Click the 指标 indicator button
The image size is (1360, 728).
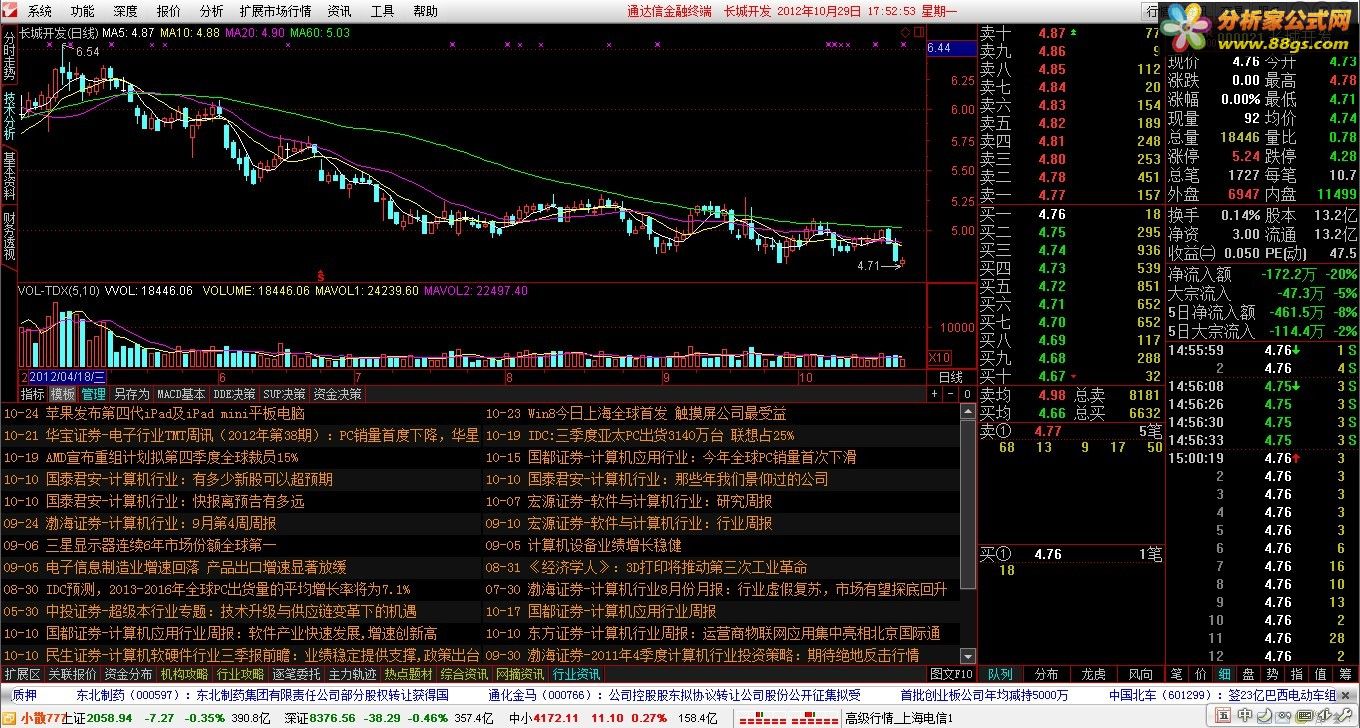click(x=33, y=394)
